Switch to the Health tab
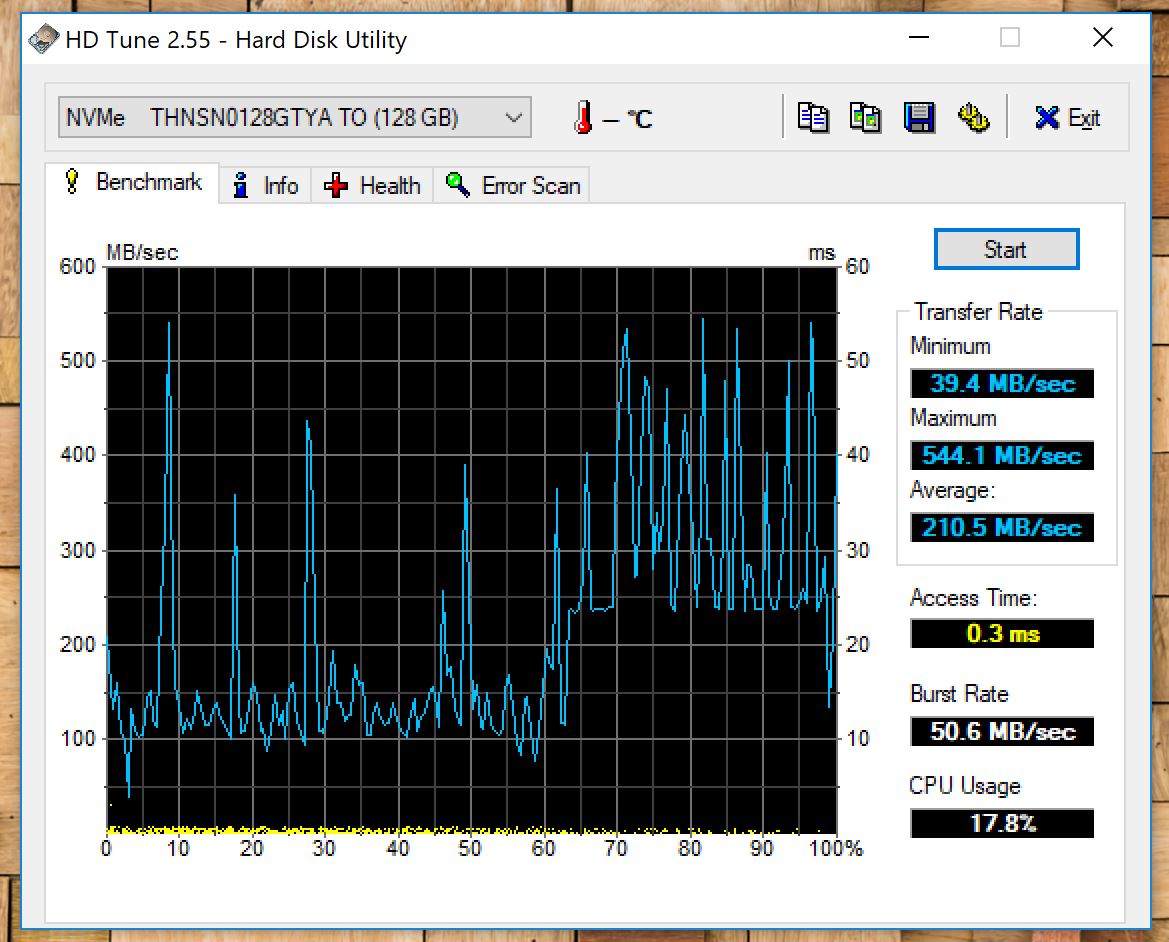The height and width of the screenshot is (942, 1169). point(372,185)
